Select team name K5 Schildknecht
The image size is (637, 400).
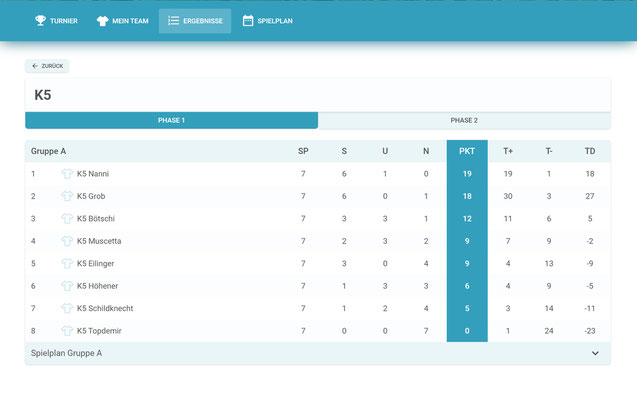tap(105, 308)
